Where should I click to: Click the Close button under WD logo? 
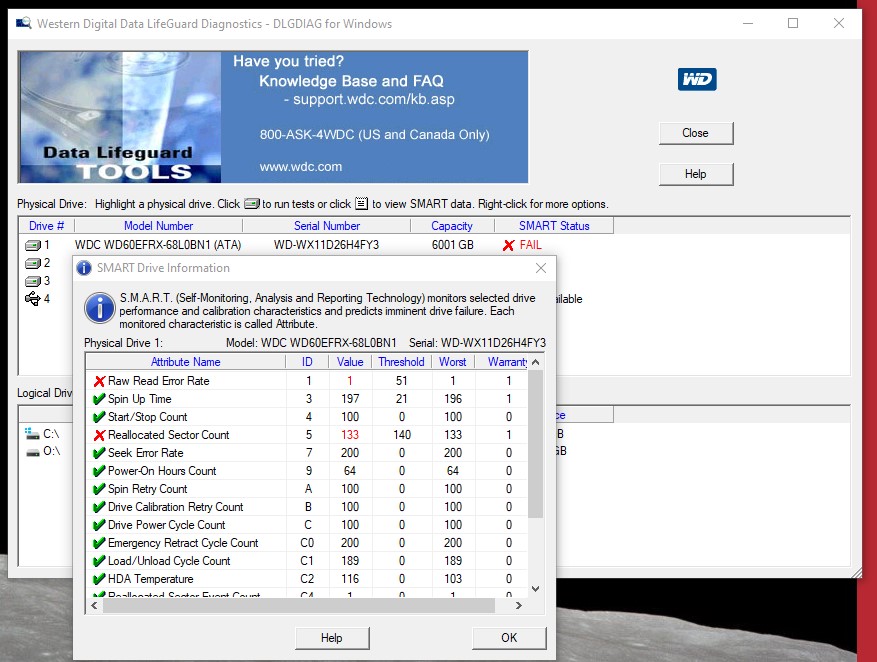tap(695, 133)
